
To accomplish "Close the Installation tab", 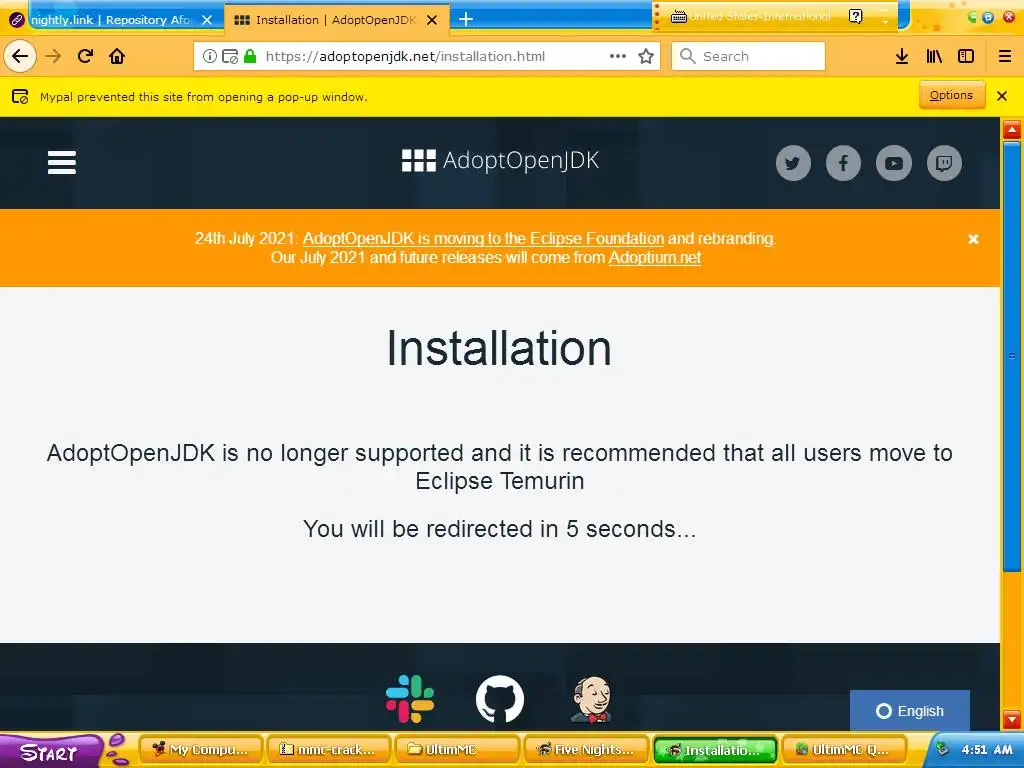I will [432, 20].
